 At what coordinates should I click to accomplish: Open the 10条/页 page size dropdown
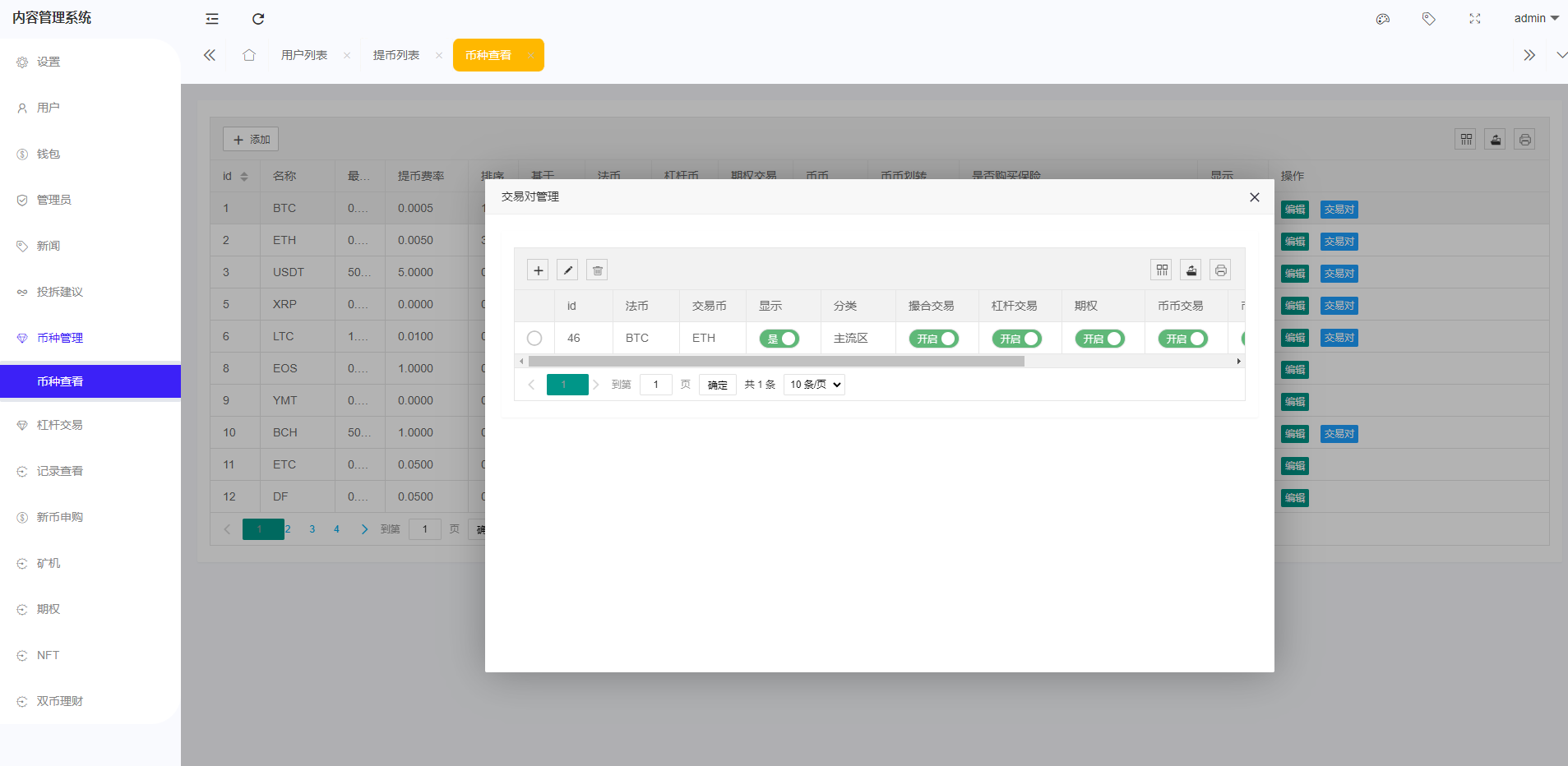pyautogui.click(x=813, y=384)
